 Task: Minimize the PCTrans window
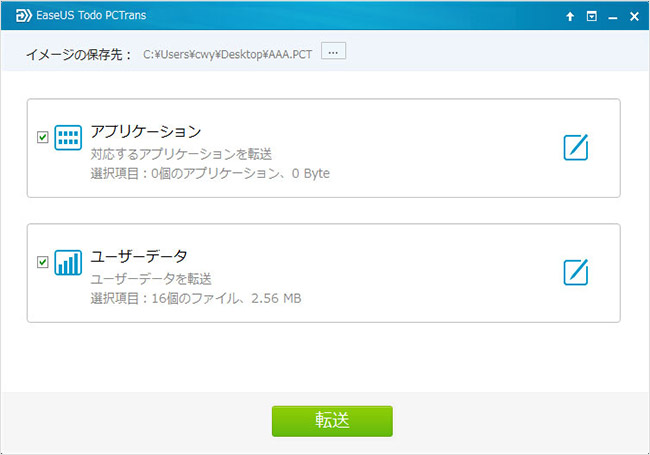pyautogui.click(x=613, y=17)
